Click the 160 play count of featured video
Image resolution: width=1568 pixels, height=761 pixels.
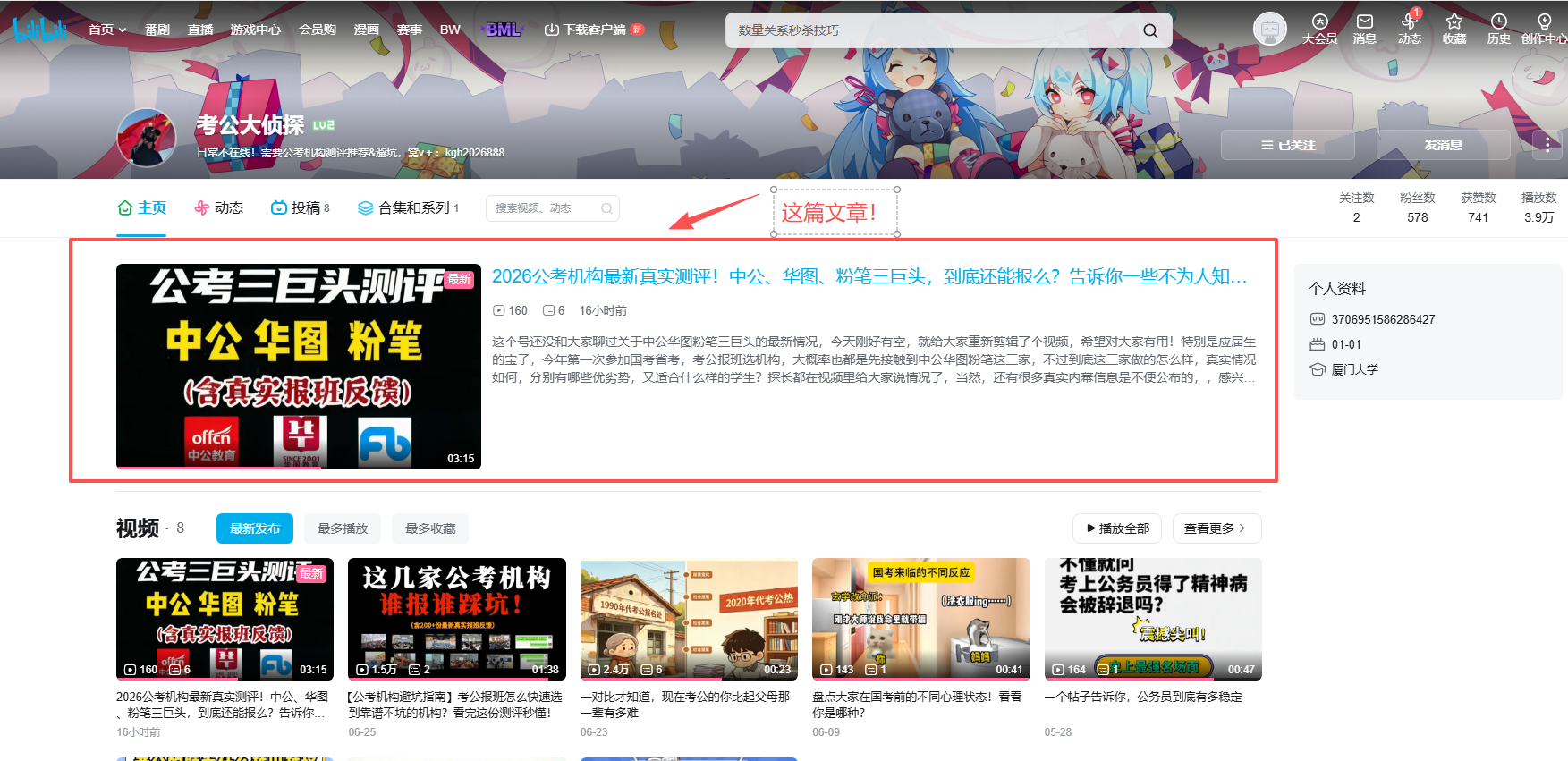pos(510,310)
